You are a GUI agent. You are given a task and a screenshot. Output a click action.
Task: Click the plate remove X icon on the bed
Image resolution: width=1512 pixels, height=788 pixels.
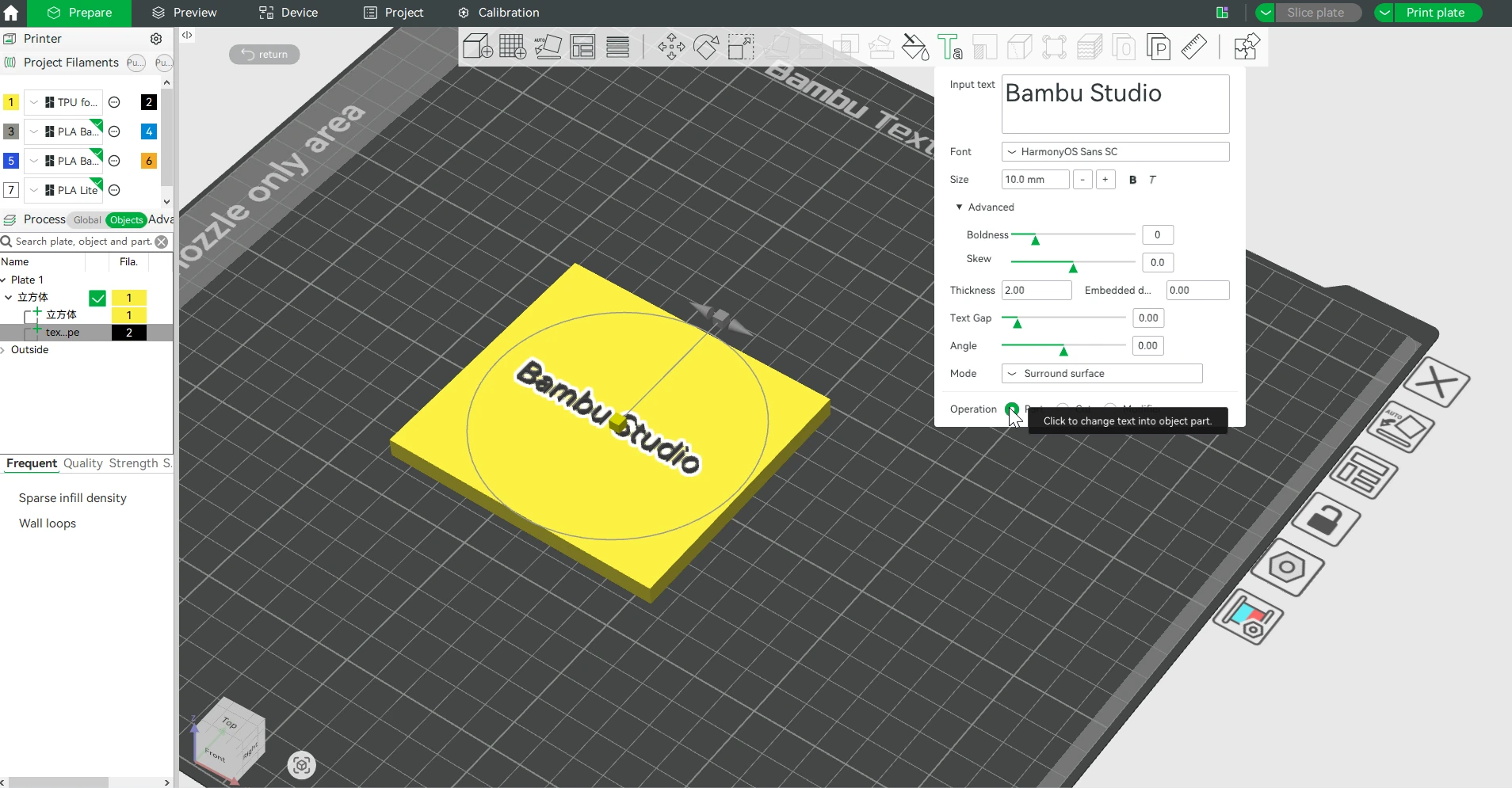click(x=1437, y=383)
